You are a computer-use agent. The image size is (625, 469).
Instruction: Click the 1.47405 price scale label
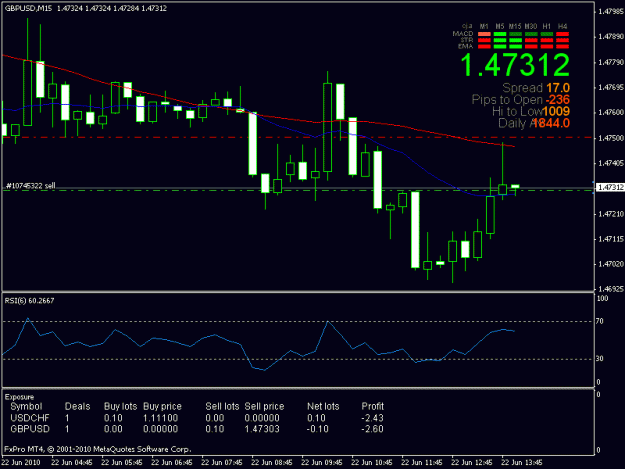(x=611, y=163)
